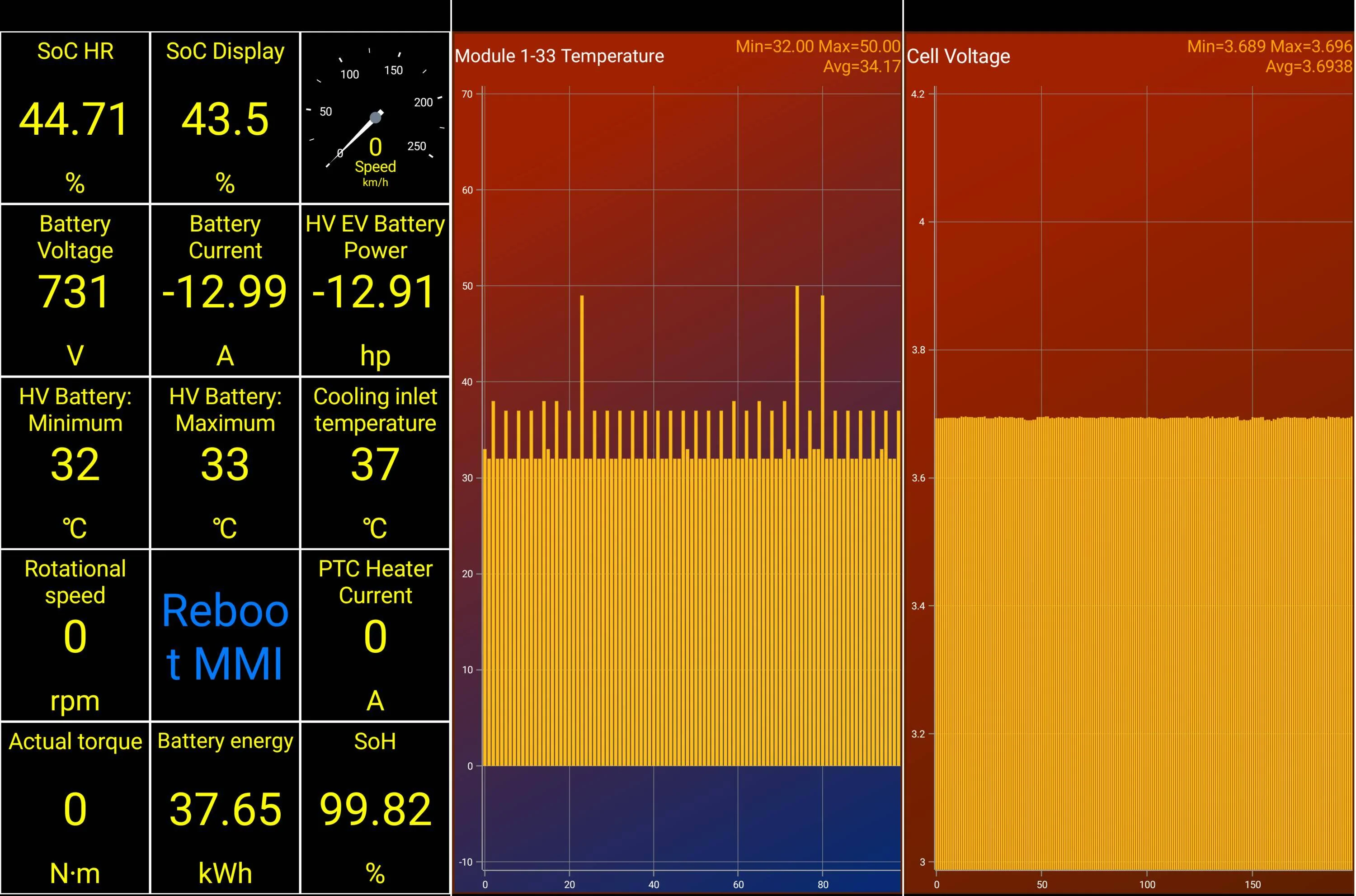Click the km/h unit under Speed
The image size is (1356, 896).
click(375, 182)
